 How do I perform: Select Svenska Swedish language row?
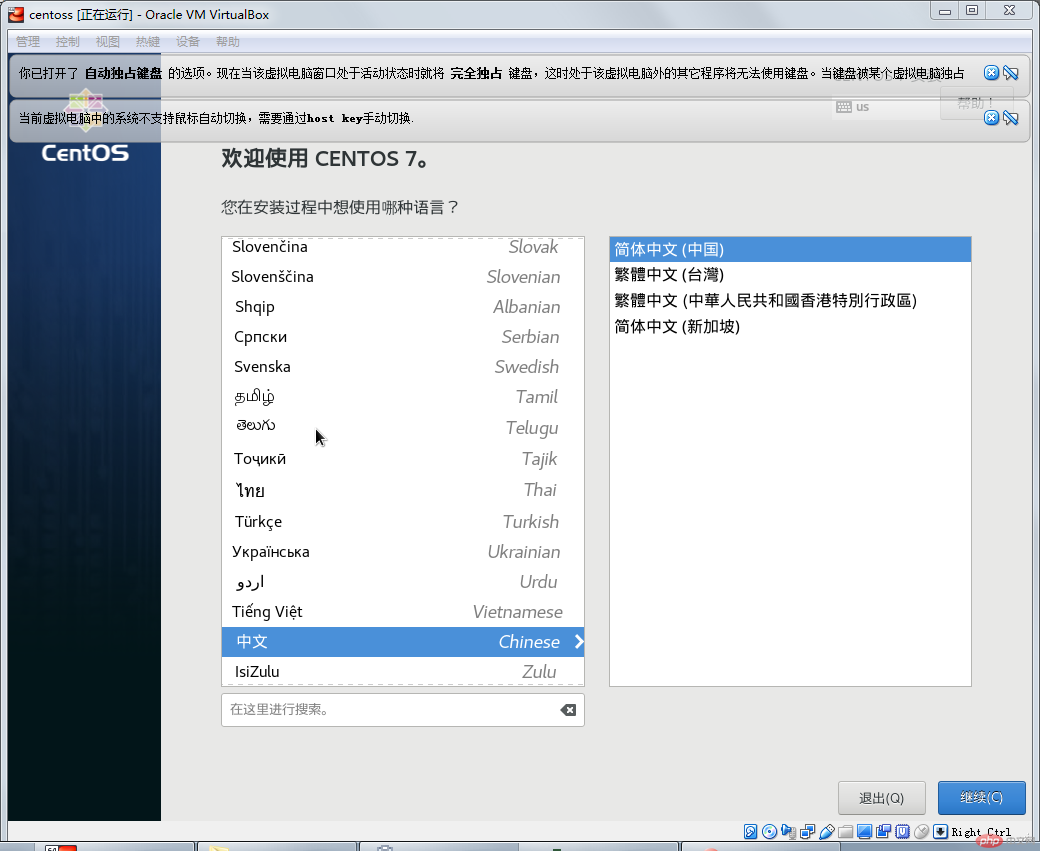coord(403,367)
